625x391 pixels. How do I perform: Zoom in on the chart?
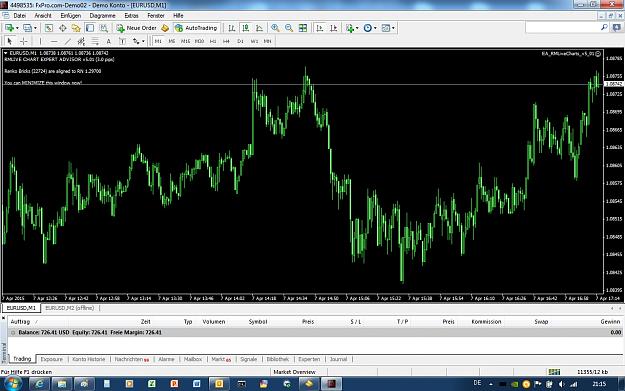tap(275, 28)
